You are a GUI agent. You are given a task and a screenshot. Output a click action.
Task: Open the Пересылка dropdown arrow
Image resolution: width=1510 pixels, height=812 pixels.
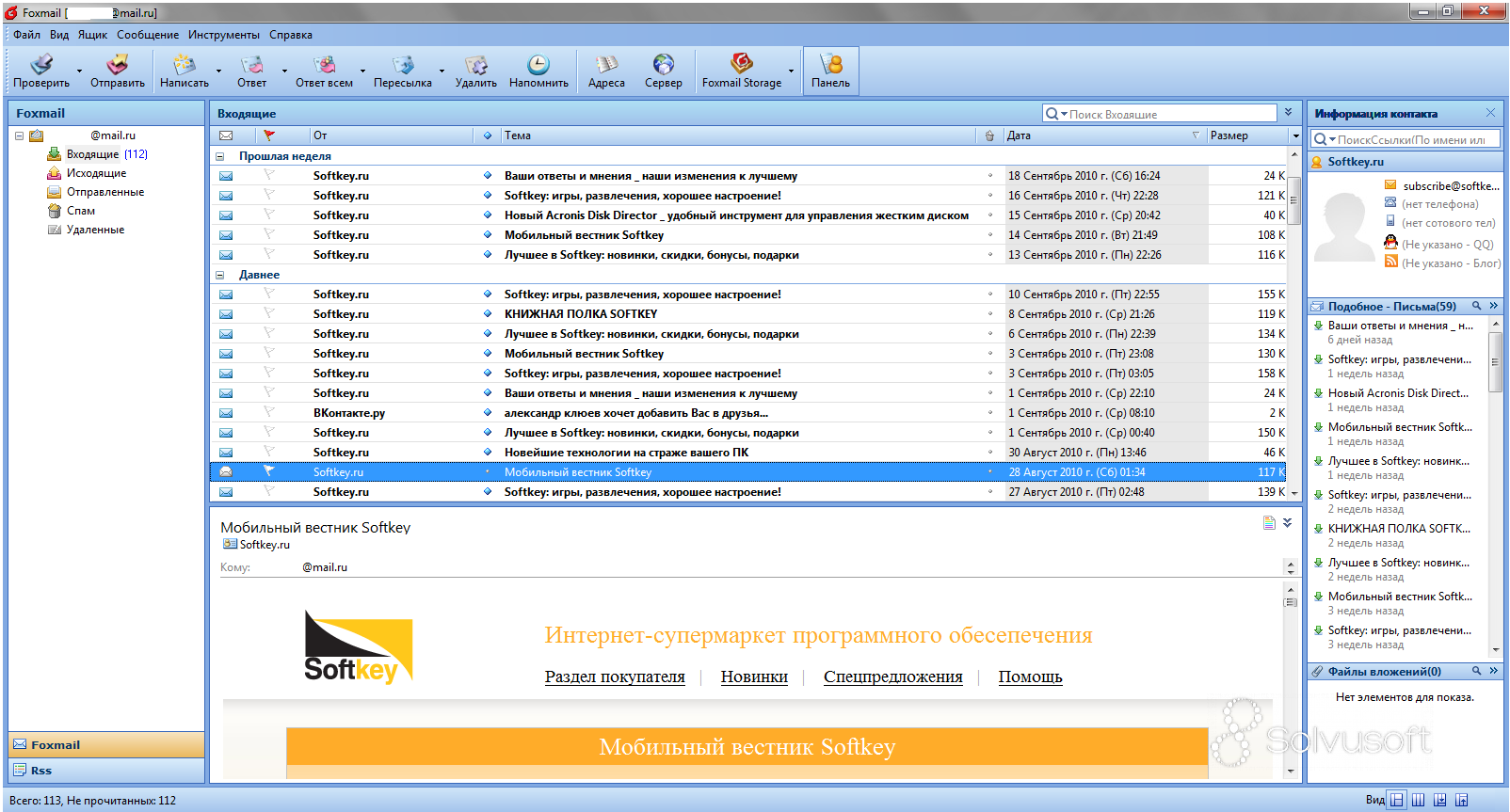tap(442, 71)
